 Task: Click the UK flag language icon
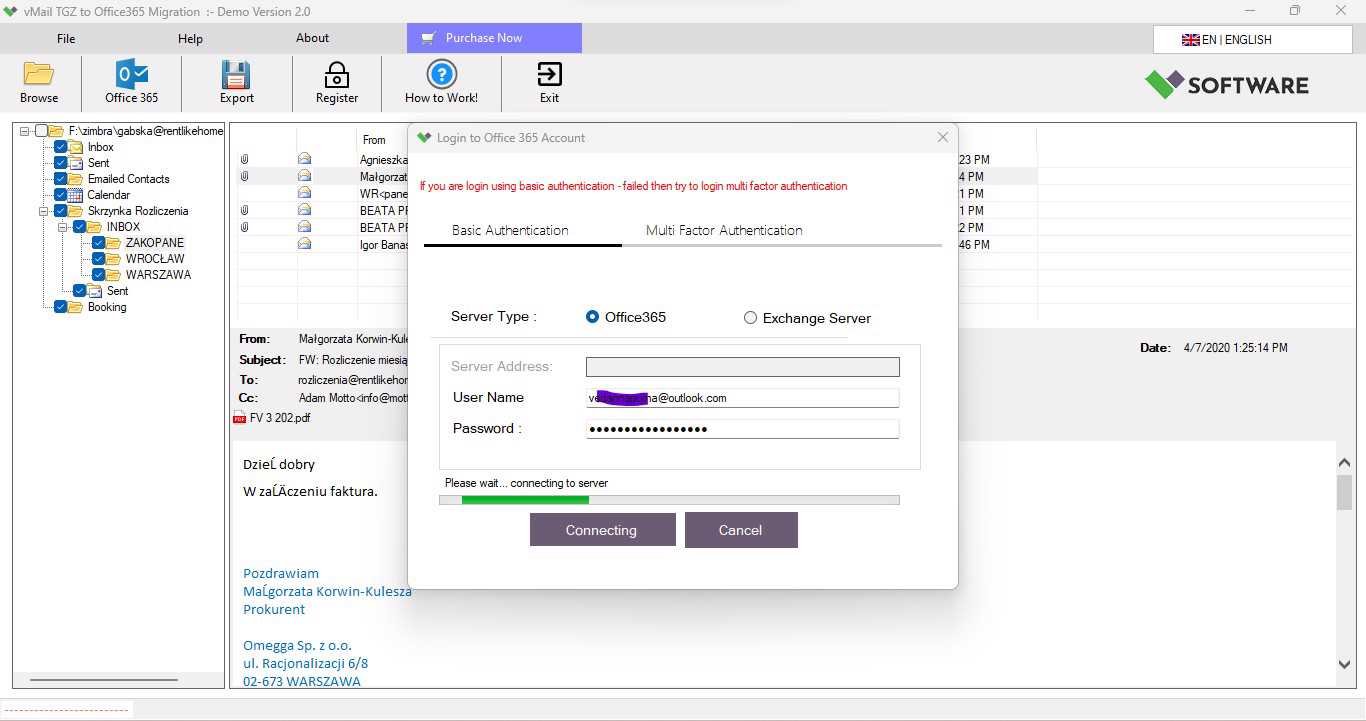(x=1190, y=40)
